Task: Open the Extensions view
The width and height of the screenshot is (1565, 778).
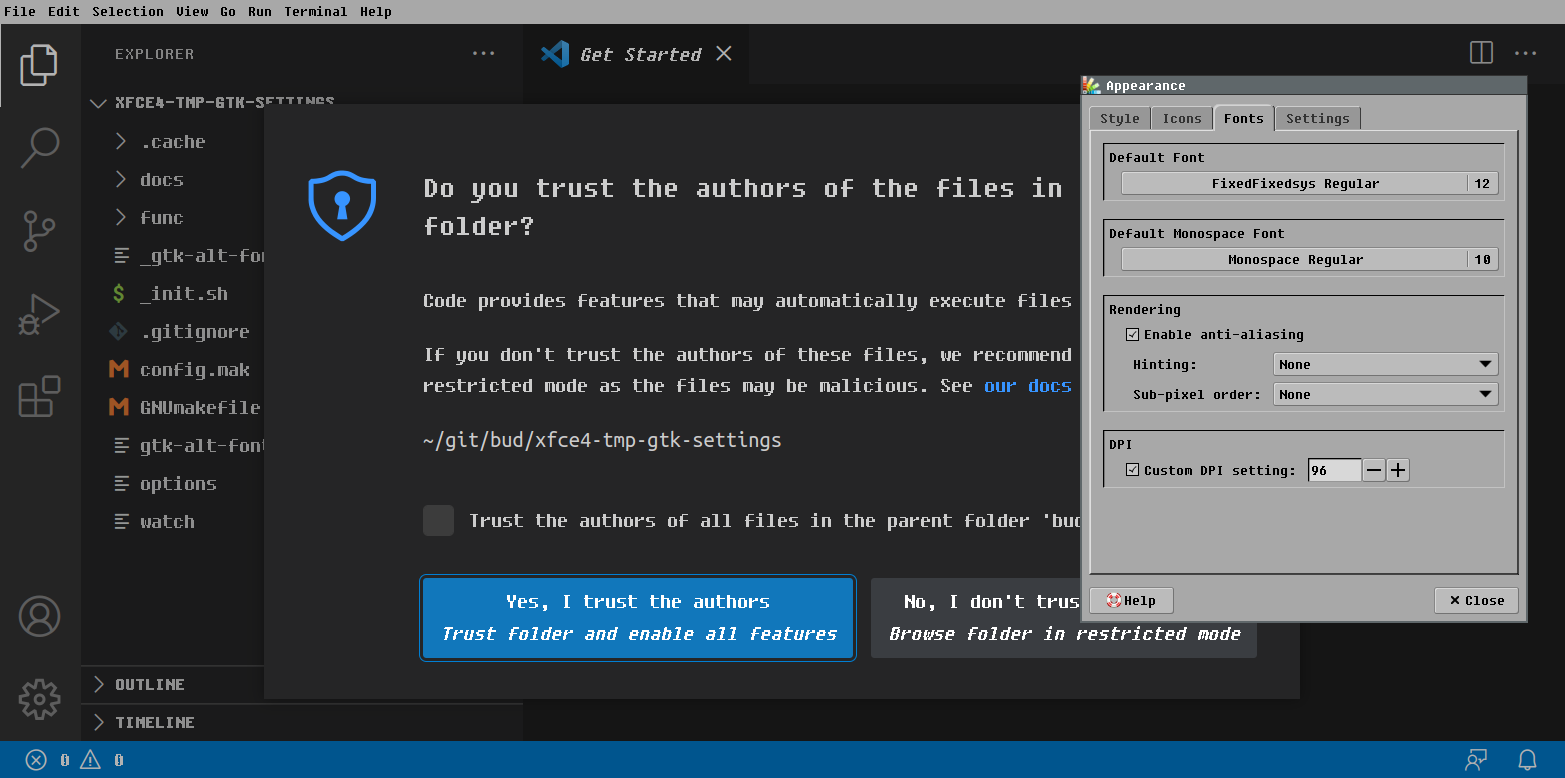Action: point(40,396)
